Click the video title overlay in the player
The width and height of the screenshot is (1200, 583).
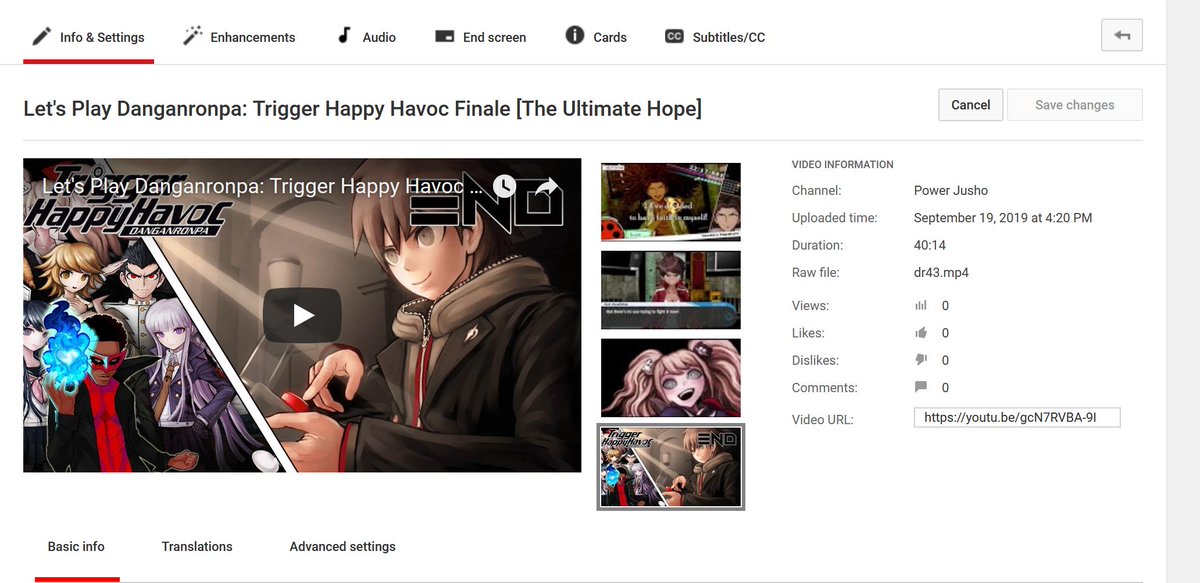coord(264,186)
